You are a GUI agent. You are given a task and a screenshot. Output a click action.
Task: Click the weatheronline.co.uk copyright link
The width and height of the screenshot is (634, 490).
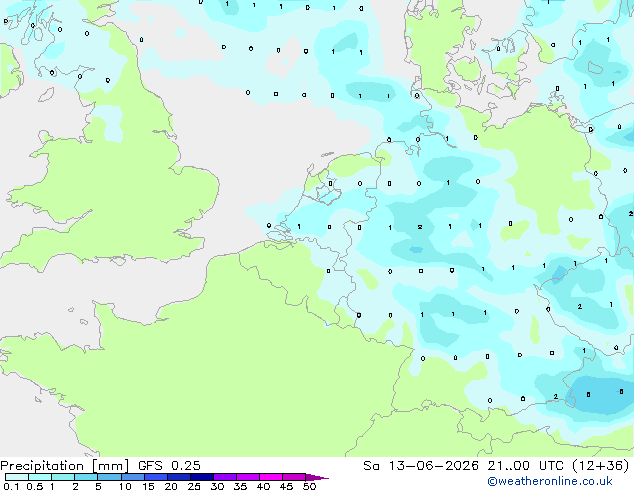pos(550,481)
